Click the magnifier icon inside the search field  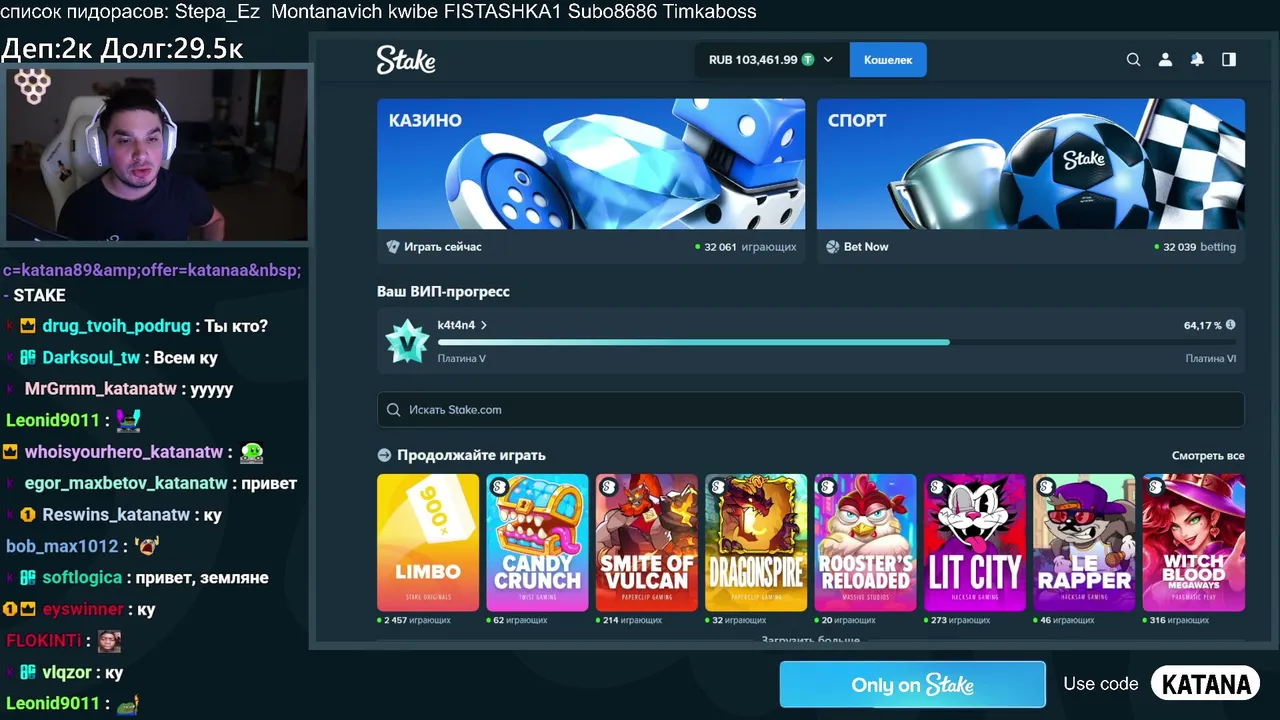[x=395, y=410]
